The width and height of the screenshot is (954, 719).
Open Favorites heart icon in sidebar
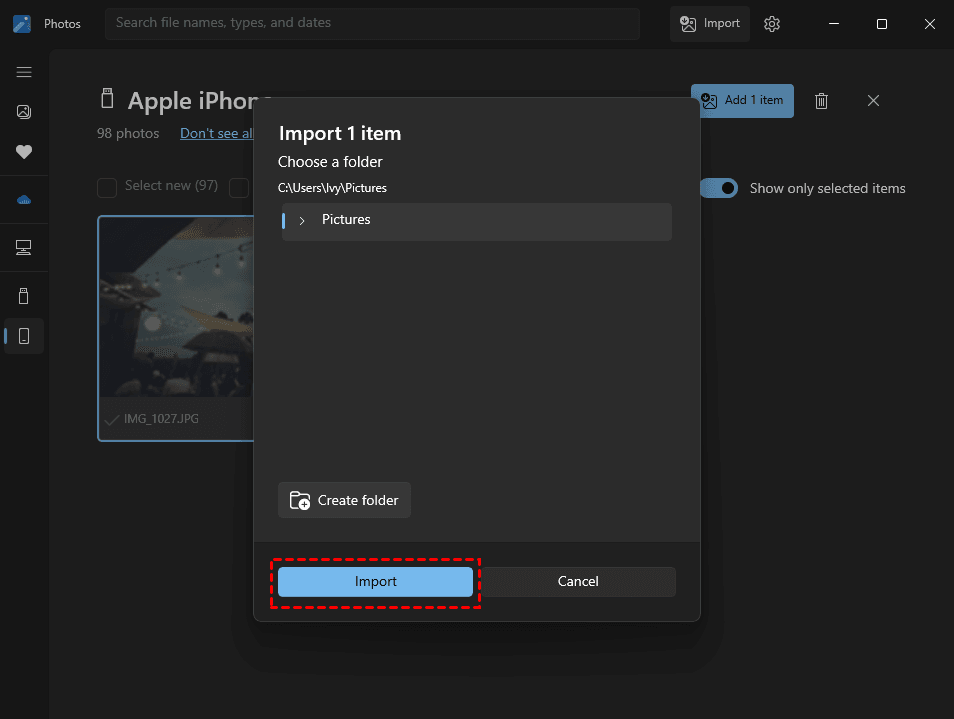coord(24,151)
